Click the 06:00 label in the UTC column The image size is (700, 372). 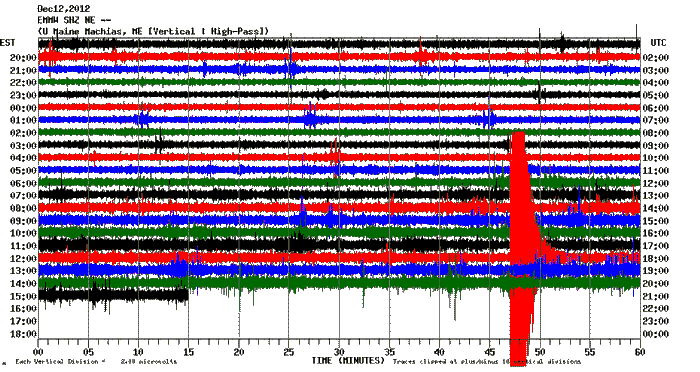tap(655, 108)
